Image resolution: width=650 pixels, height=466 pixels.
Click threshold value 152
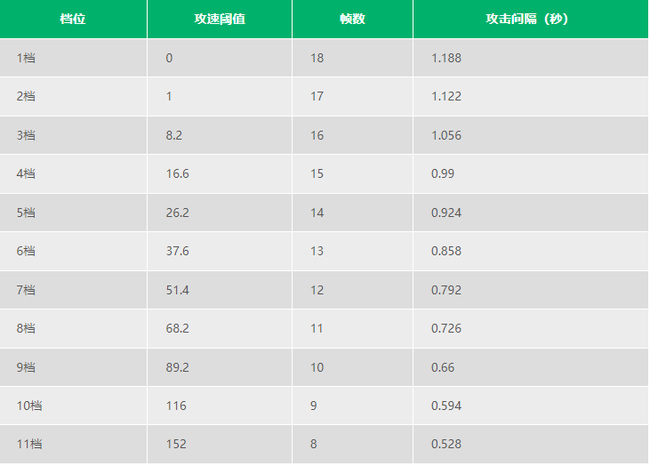pos(175,444)
